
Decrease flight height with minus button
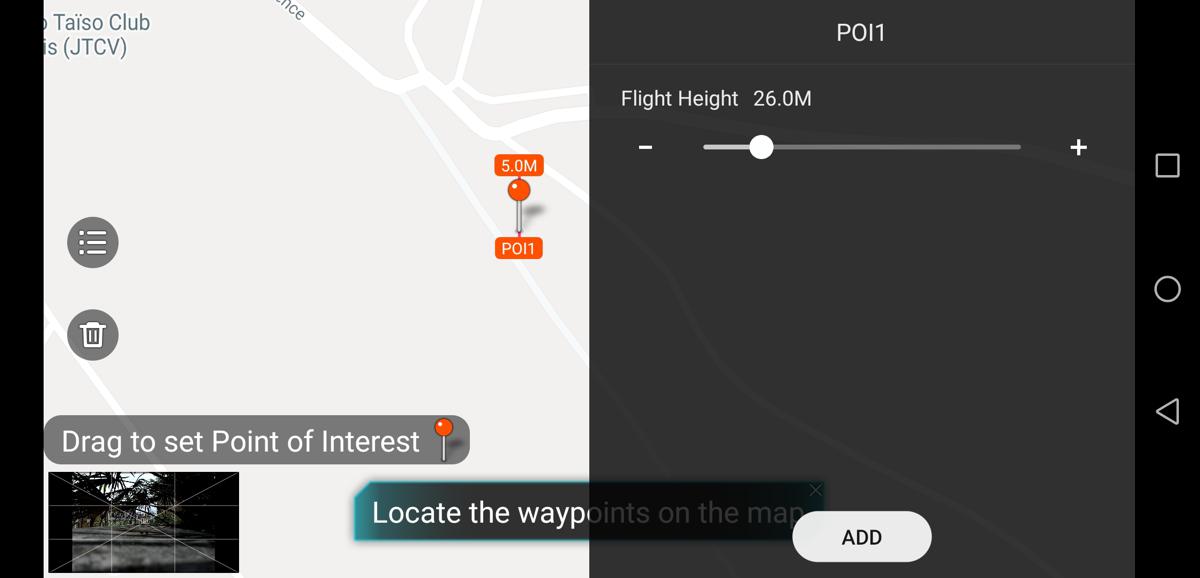click(646, 147)
